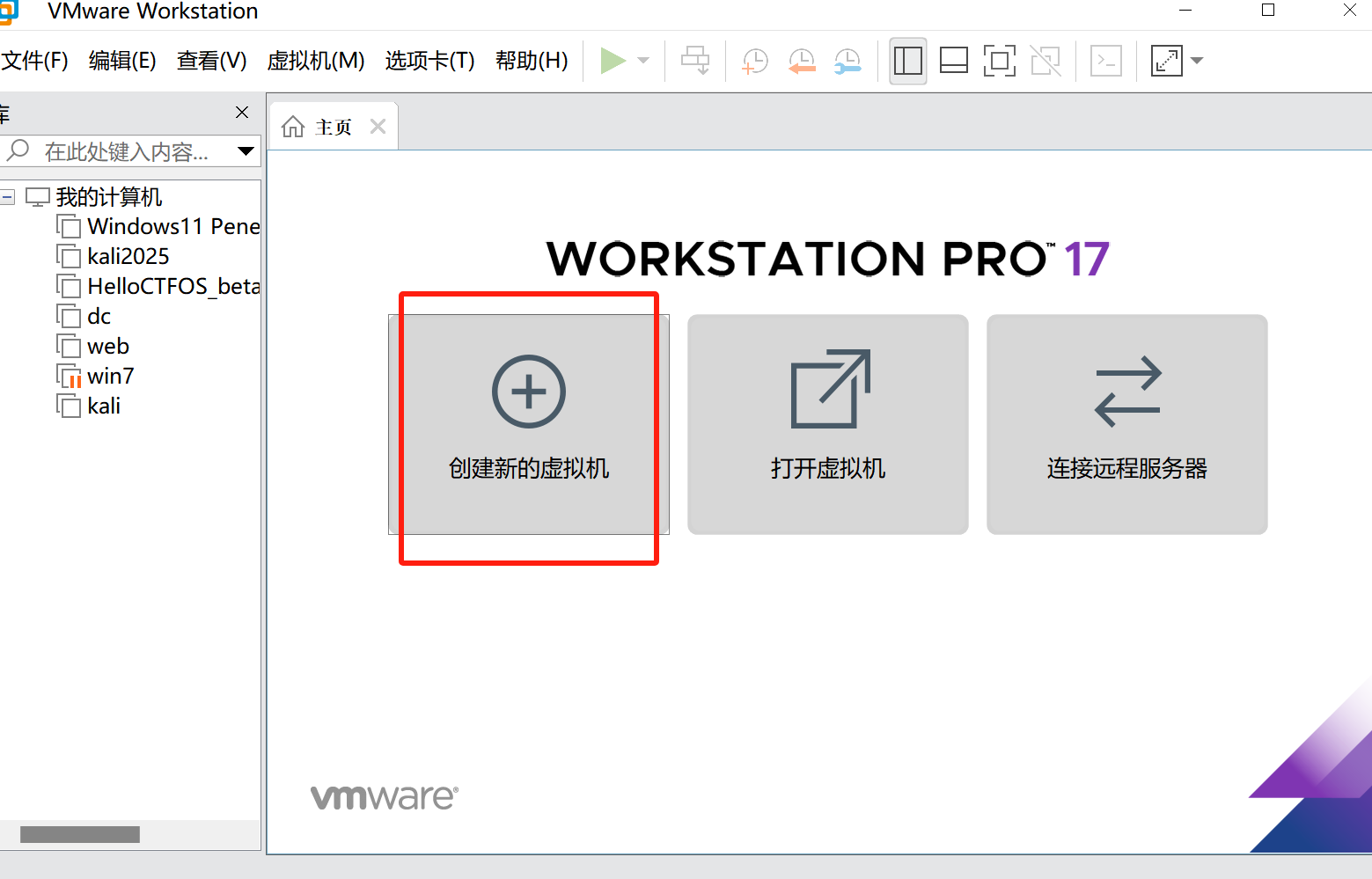Click the take snapshot icon

(x=753, y=61)
